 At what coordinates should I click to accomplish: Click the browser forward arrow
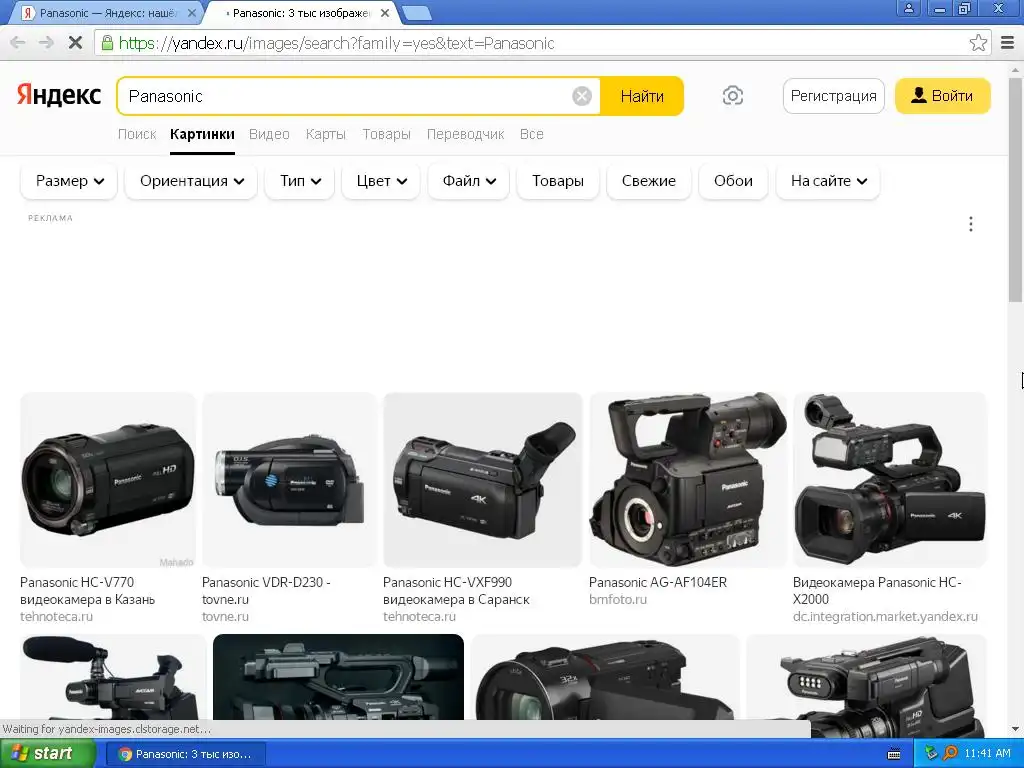click(x=46, y=43)
